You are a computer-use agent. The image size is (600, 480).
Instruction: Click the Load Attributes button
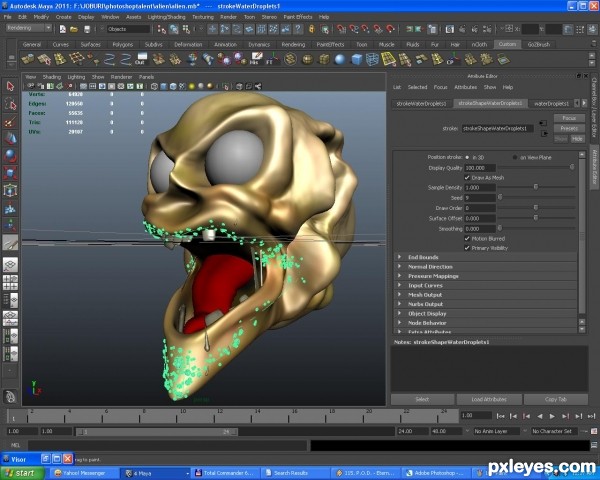point(489,400)
